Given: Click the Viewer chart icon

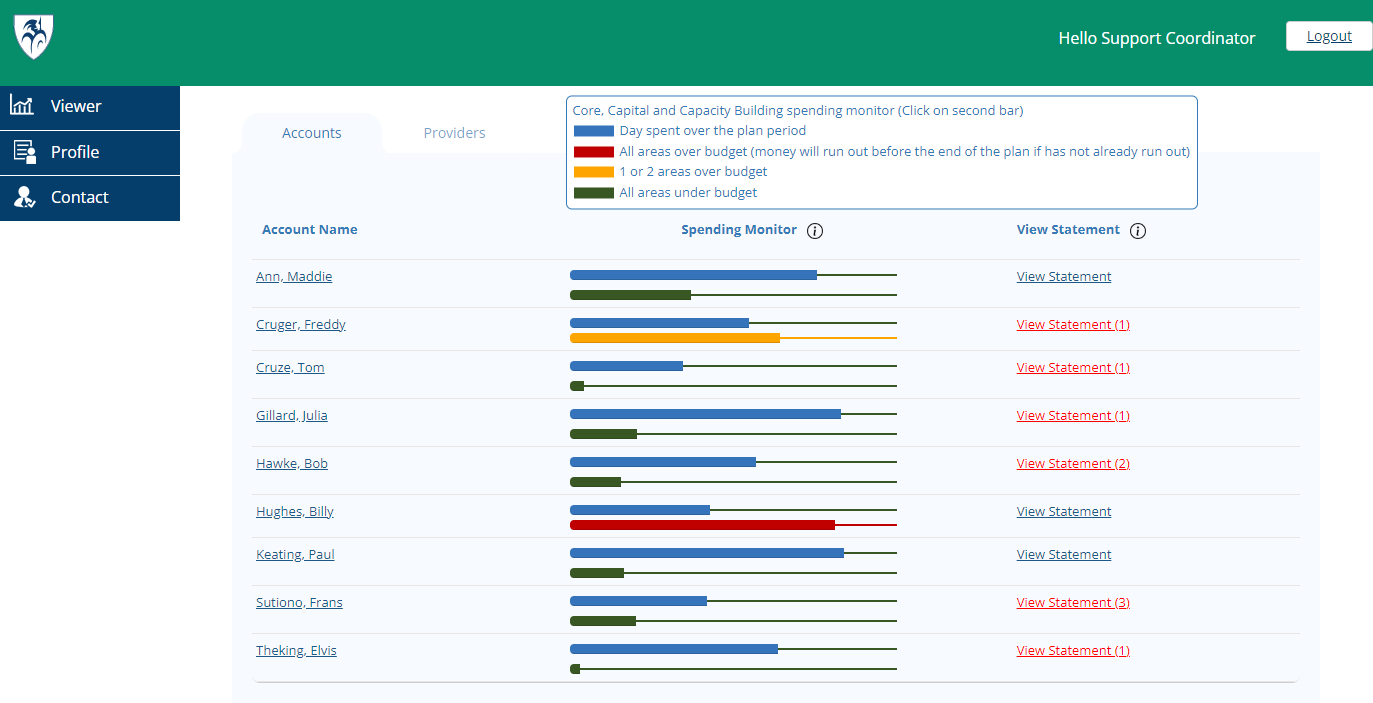Looking at the screenshot, I should click(22, 106).
